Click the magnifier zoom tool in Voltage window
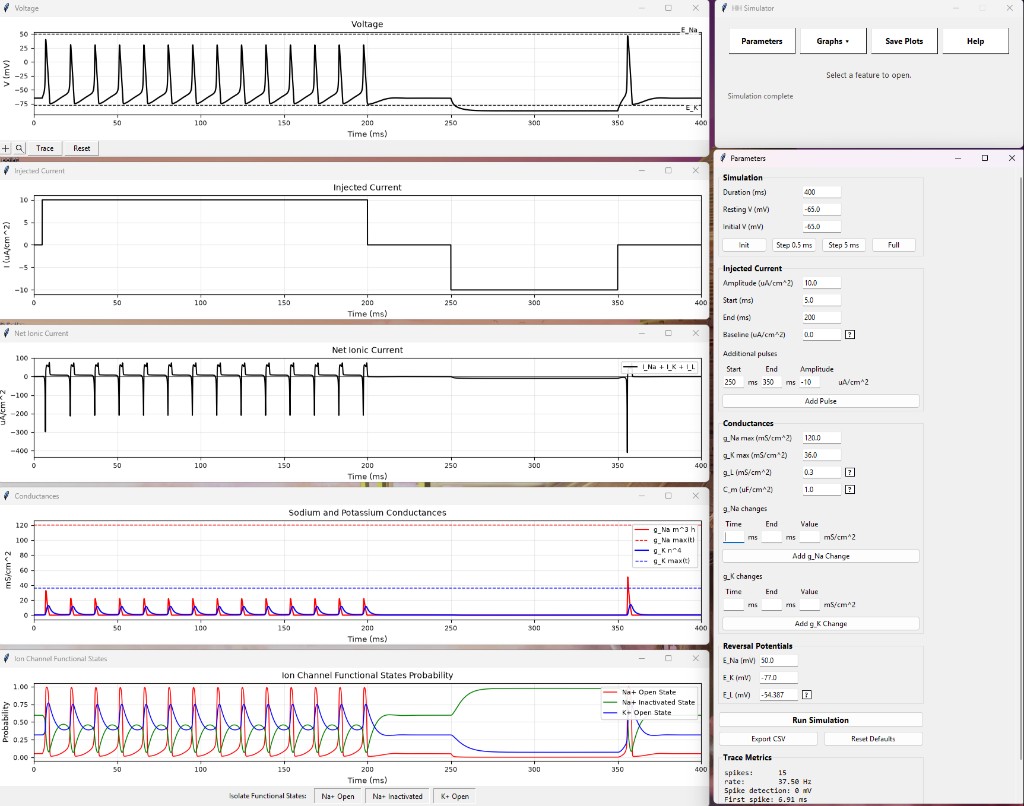The width and height of the screenshot is (1024, 806). point(20,148)
